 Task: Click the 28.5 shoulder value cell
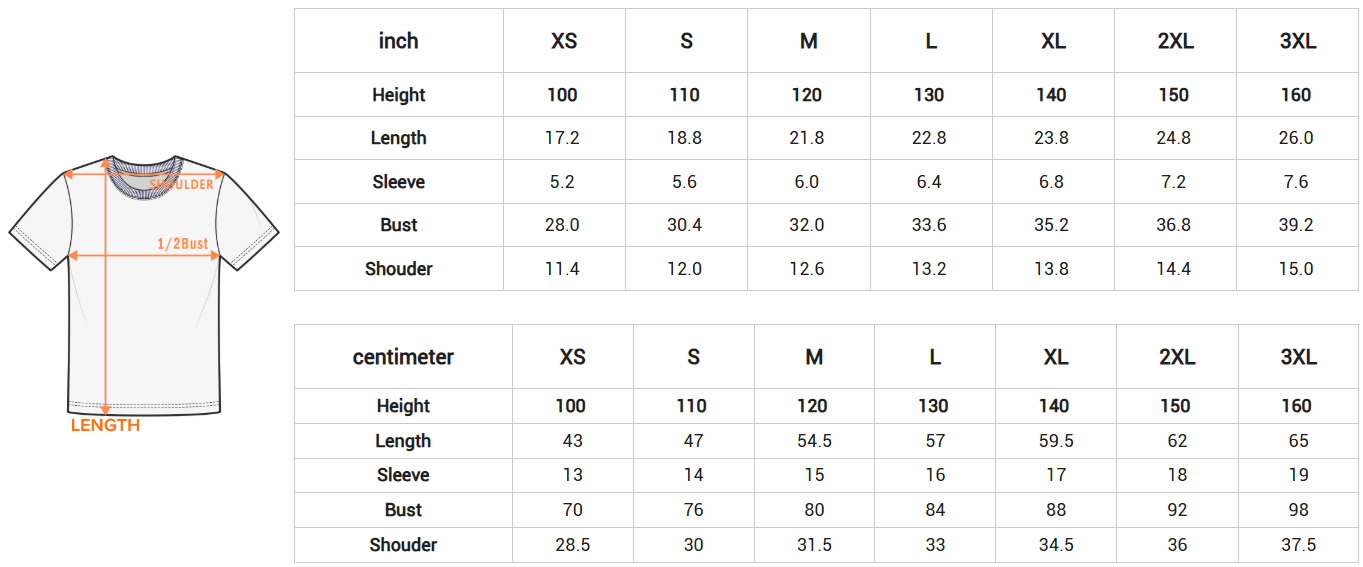(572, 545)
